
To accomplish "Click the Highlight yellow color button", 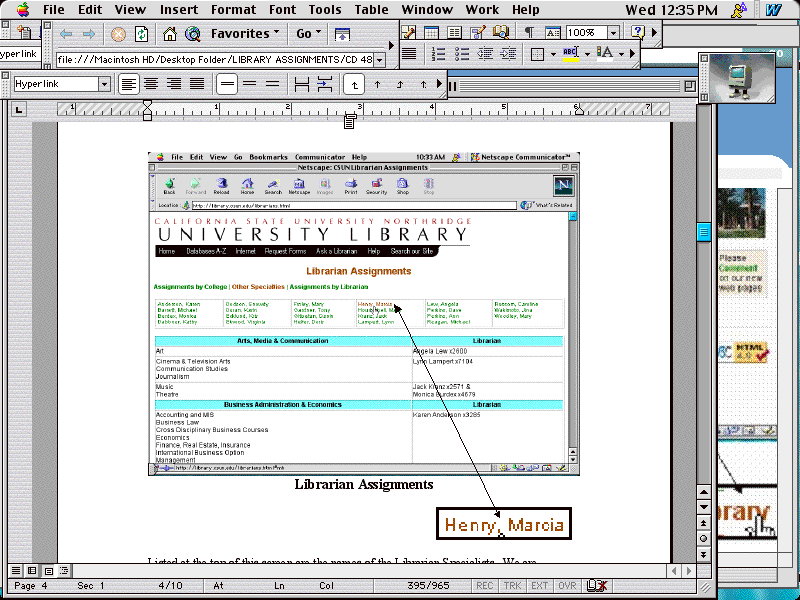I will (x=571, y=54).
